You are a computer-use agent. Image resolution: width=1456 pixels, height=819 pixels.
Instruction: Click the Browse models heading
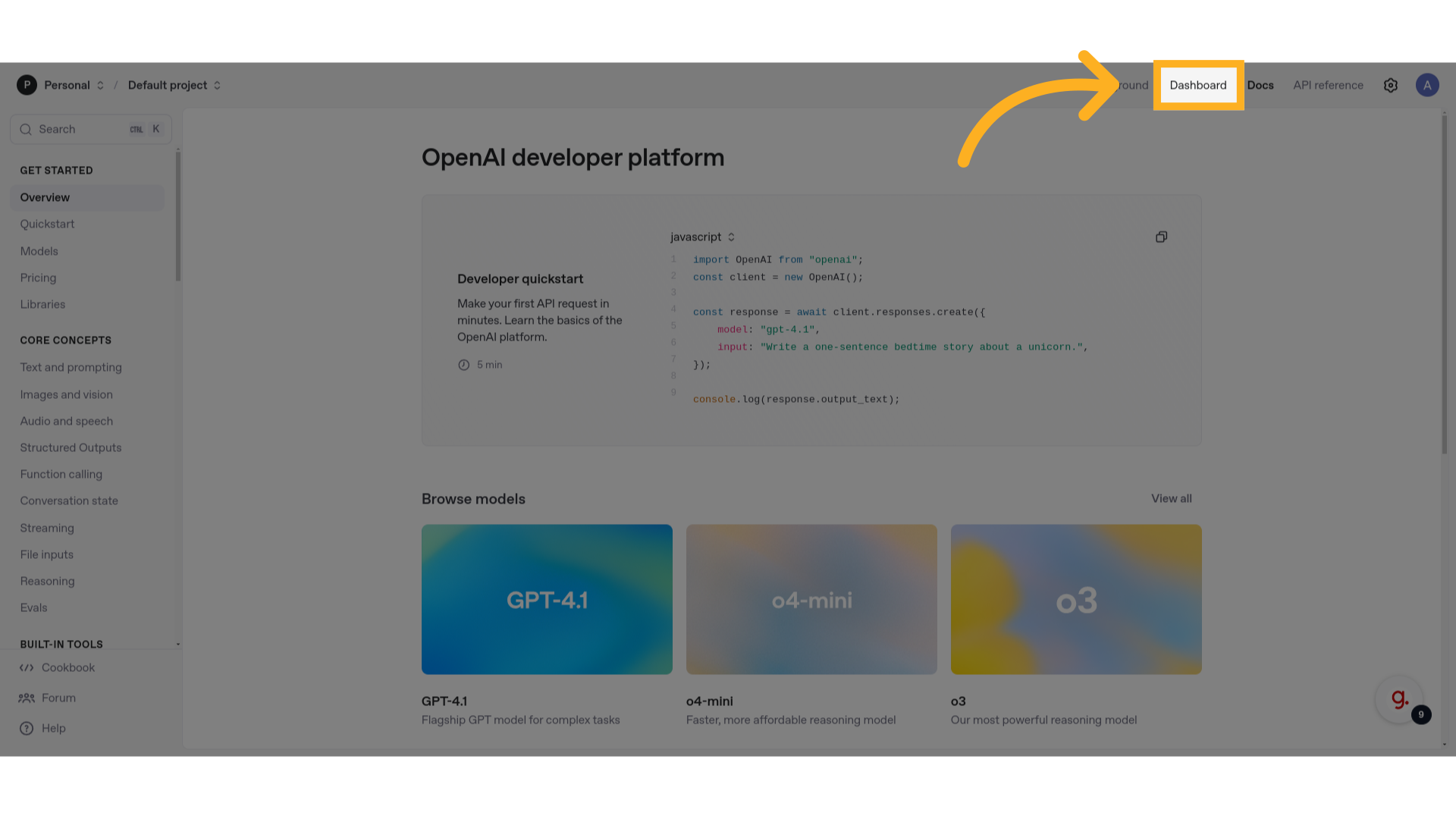[473, 499]
